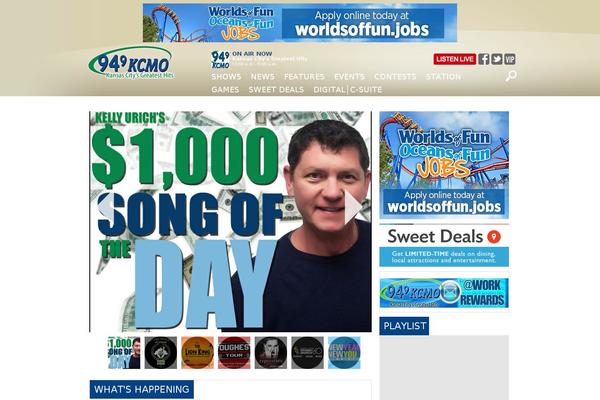Open the Features menu
The width and height of the screenshot is (600, 400).
click(304, 77)
